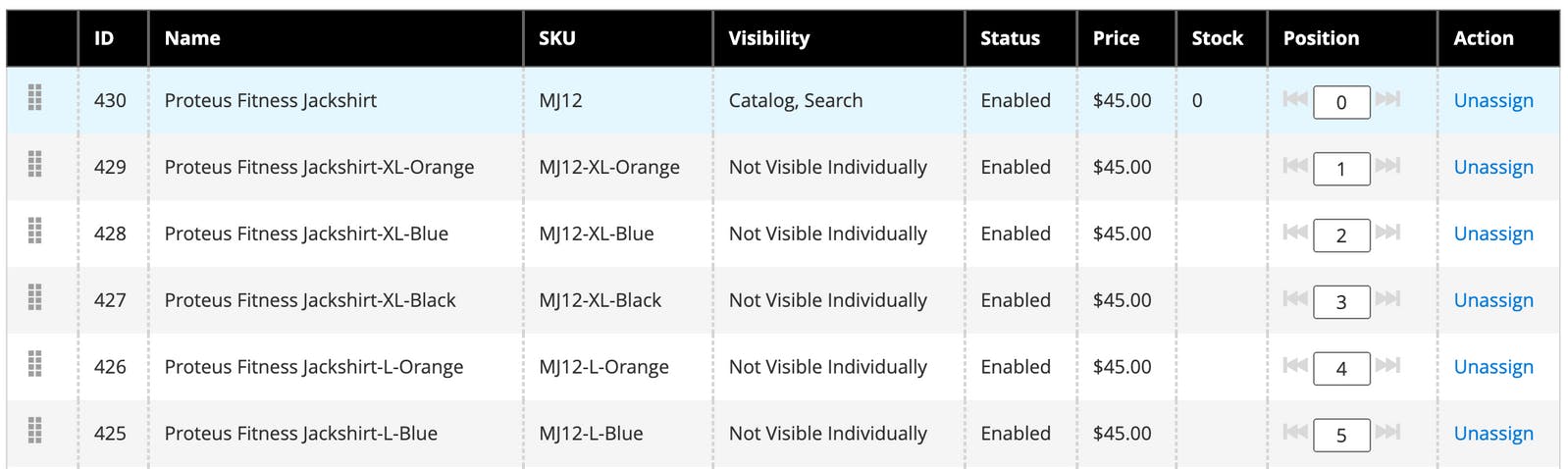This screenshot has height=469, width=1568.
Task: Unassign Proteus Fitness Jackshirt product 430
Action: 1493,100
